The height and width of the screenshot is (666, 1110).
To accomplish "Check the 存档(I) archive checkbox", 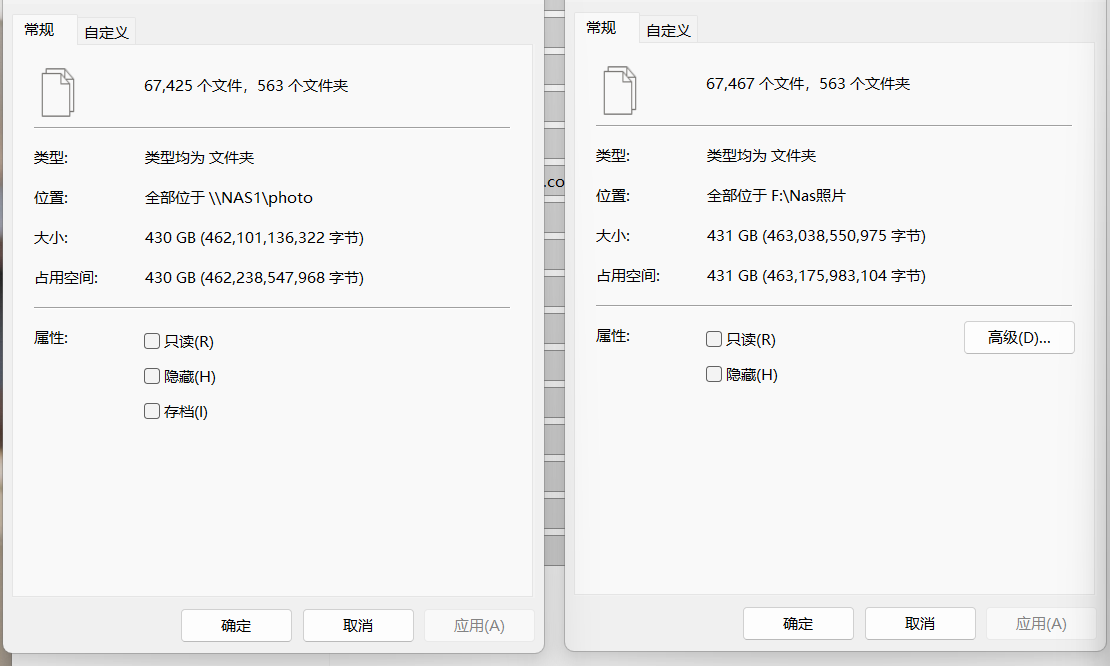I will point(152,412).
